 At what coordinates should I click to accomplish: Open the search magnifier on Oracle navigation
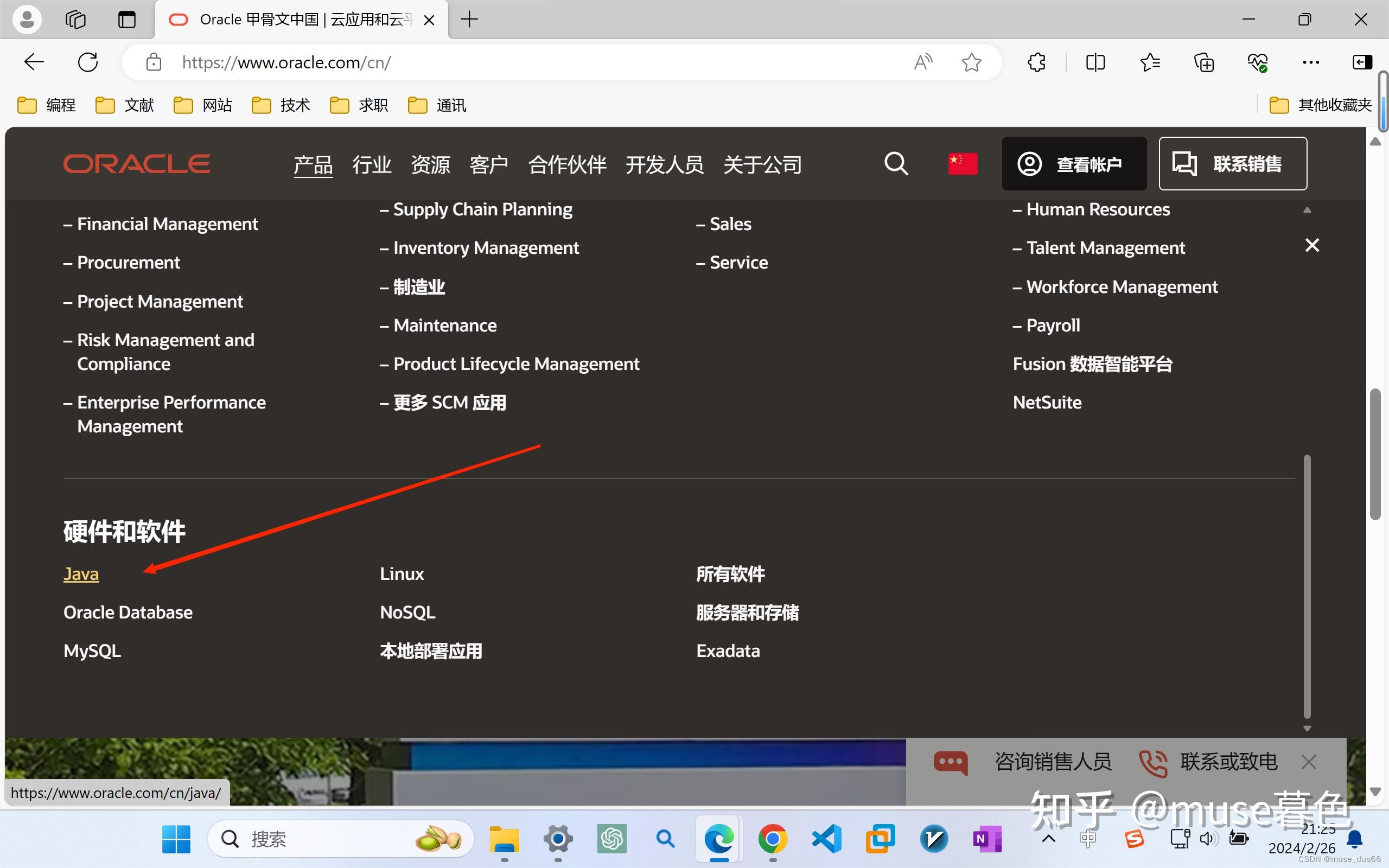pos(896,164)
